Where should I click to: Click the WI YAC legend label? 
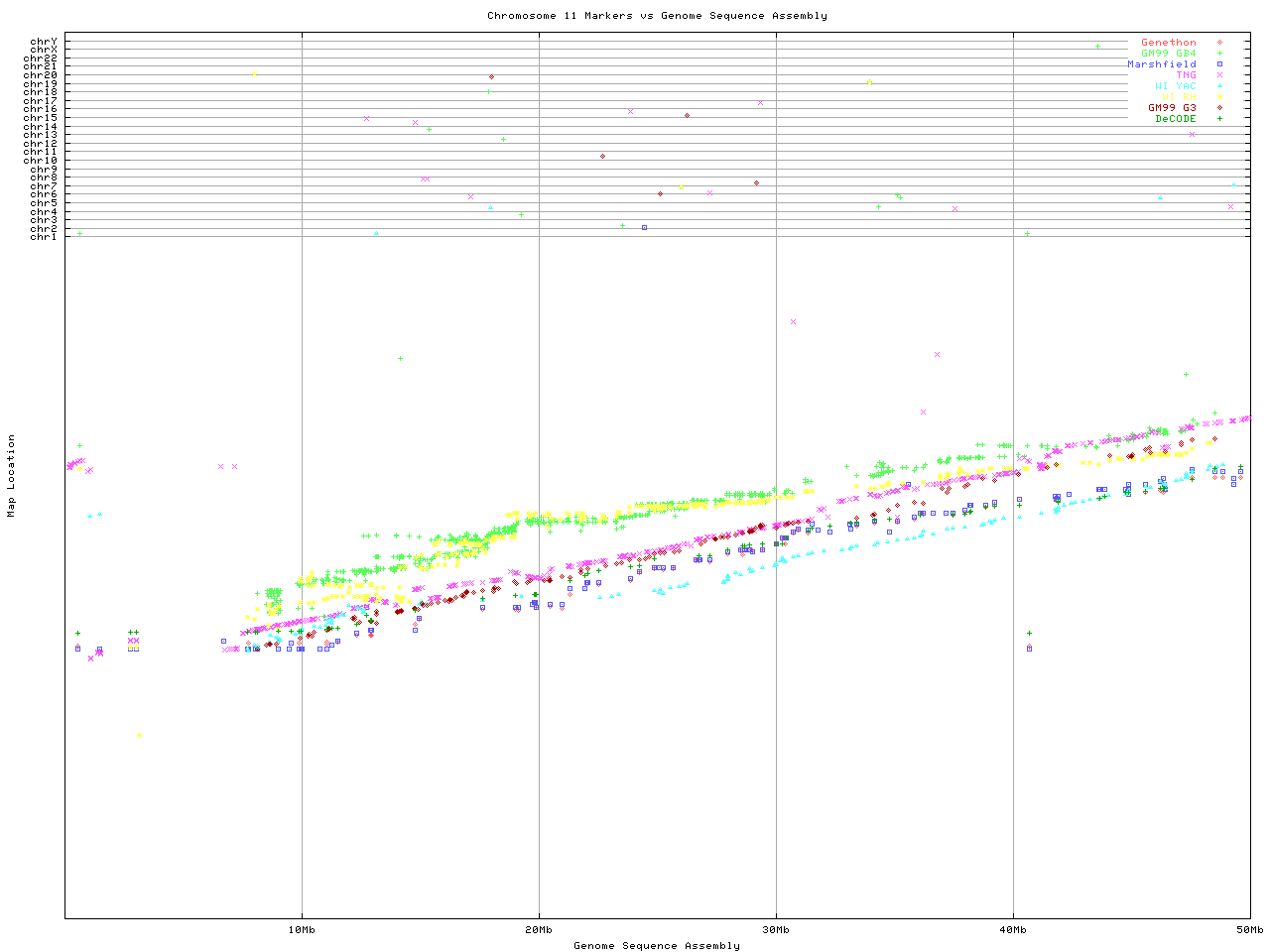pyautogui.click(x=1175, y=86)
